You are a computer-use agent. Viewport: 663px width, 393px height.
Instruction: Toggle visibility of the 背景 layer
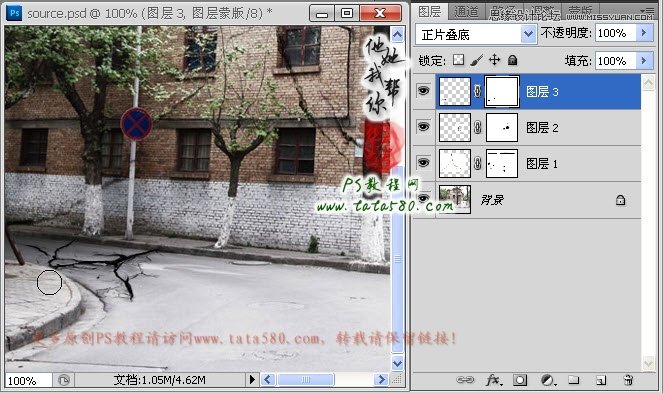pos(424,198)
